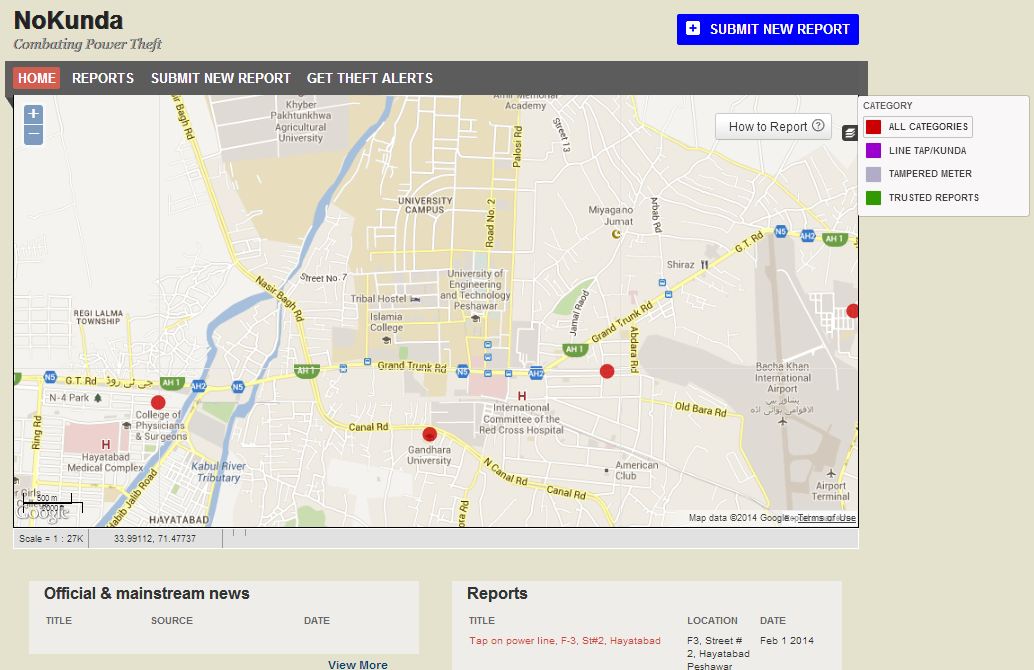The image size is (1034, 670).
Task: Click the DATE column header in Reports
Action: tap(772, 621)
